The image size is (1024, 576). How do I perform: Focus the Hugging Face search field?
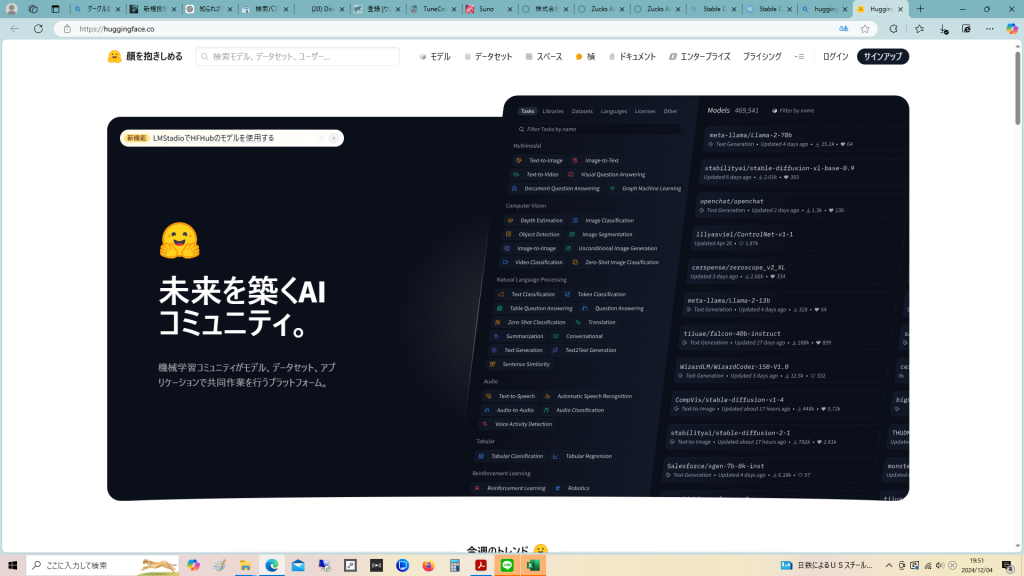[x=300, y=57]
